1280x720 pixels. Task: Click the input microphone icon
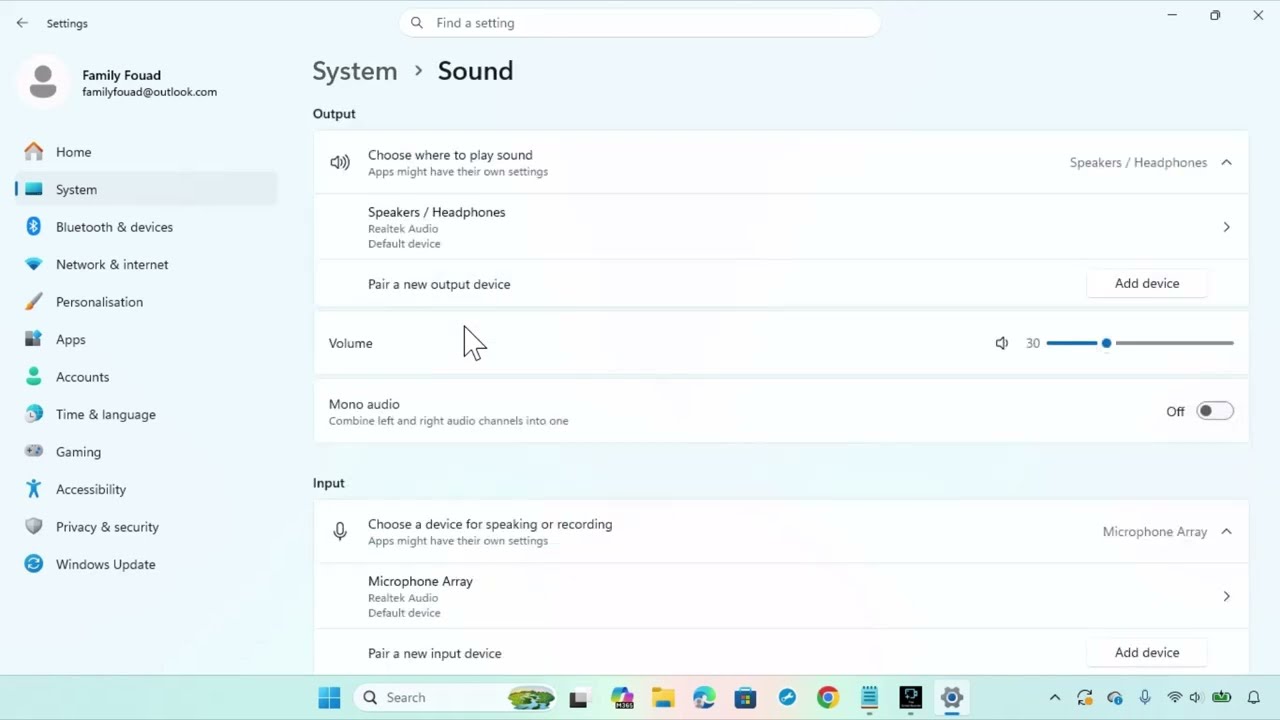point(340,532)
